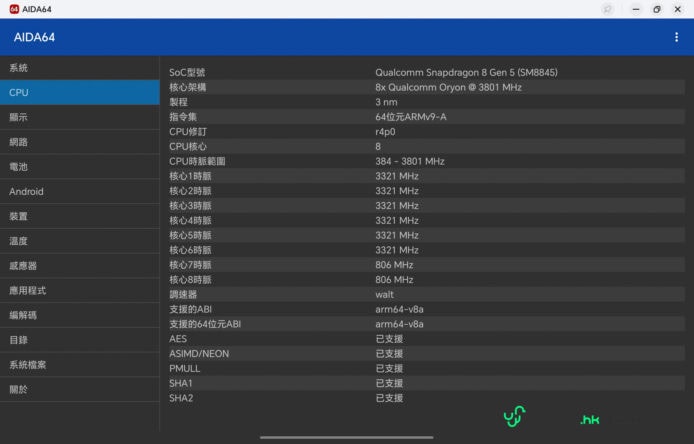Click the PMULL row label

[185, 369]
